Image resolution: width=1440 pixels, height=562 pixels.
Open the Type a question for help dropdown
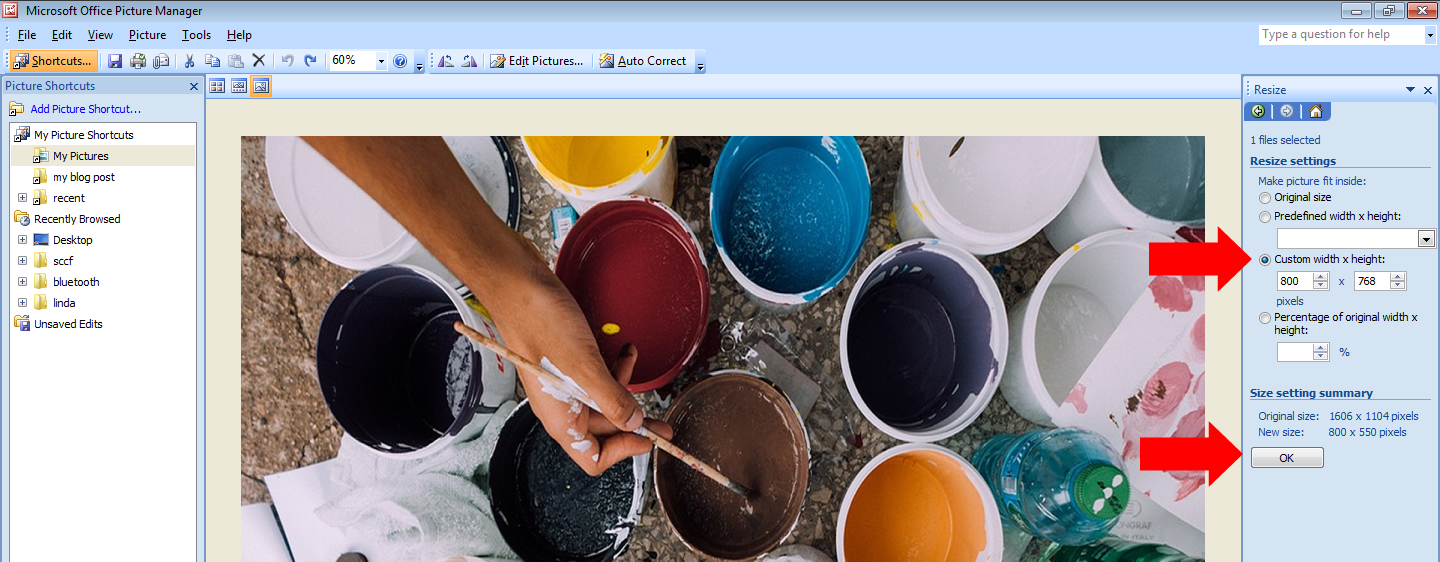pyautogui.click(x=1429, y=34)
